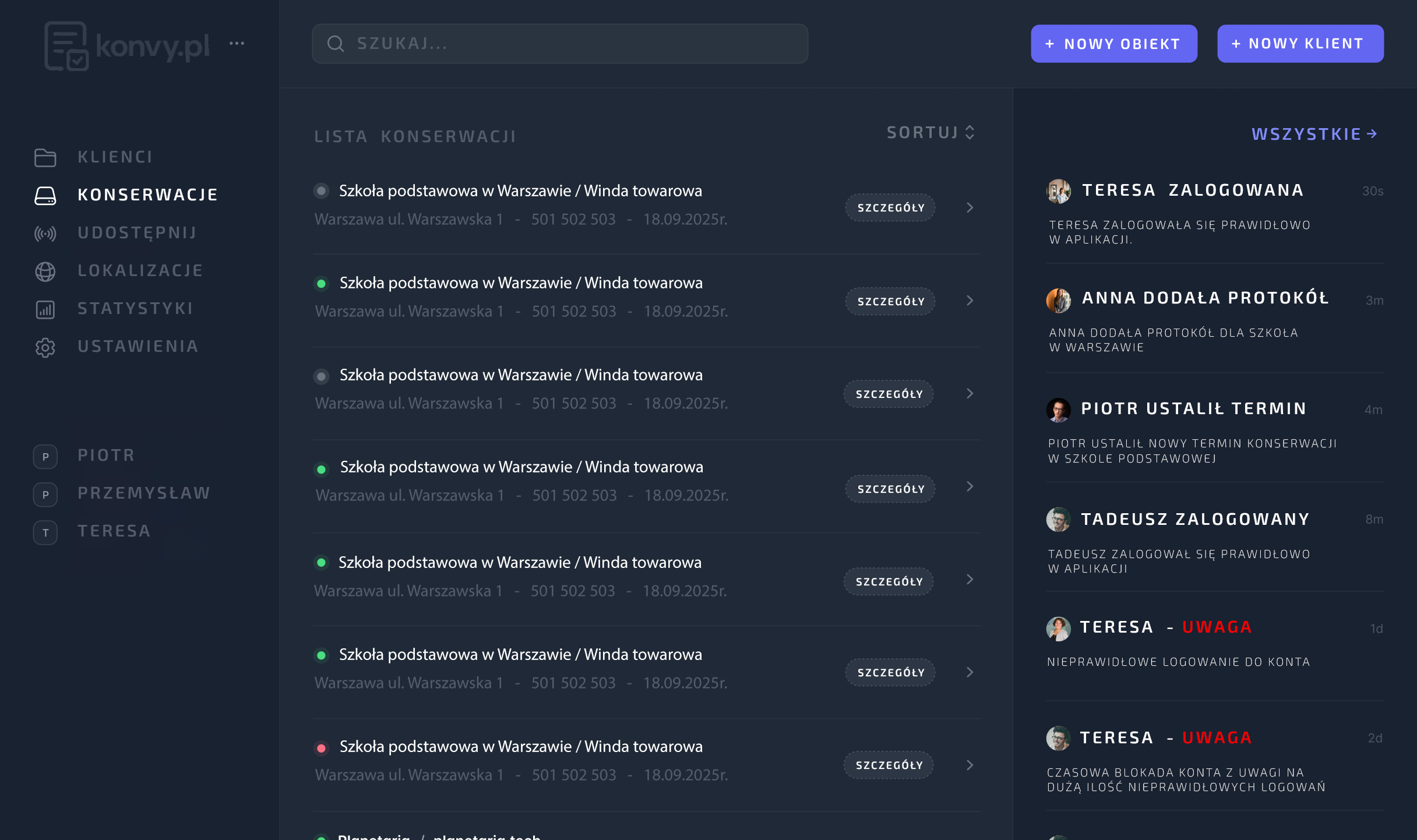Expand first conservation row with chevron arrow
Image resolution: width=1417 pixels, height=840 pixels.
pos(970,207)
